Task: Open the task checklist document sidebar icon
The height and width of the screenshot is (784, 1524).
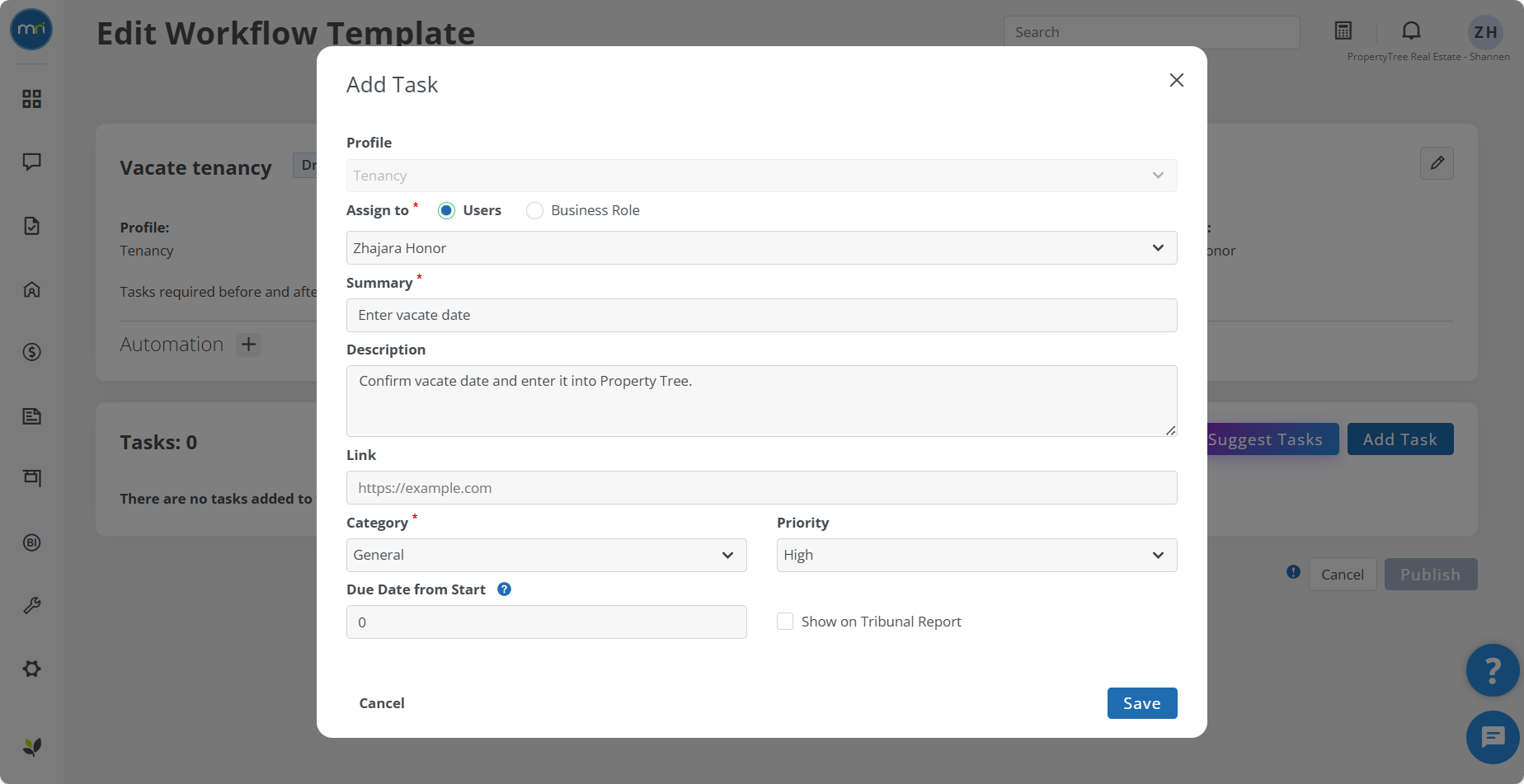Action: pos(31,226)
